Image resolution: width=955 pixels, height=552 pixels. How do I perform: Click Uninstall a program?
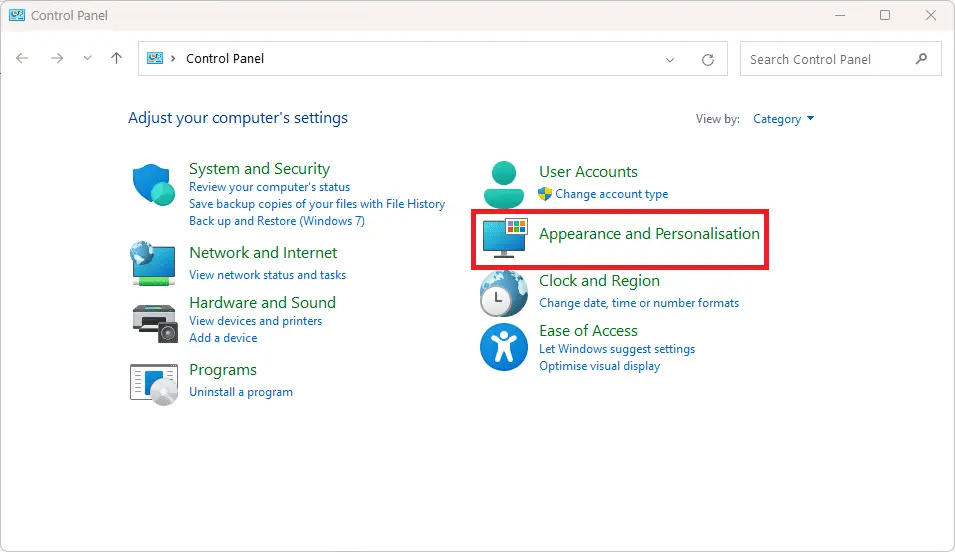[x=241, y=392]
